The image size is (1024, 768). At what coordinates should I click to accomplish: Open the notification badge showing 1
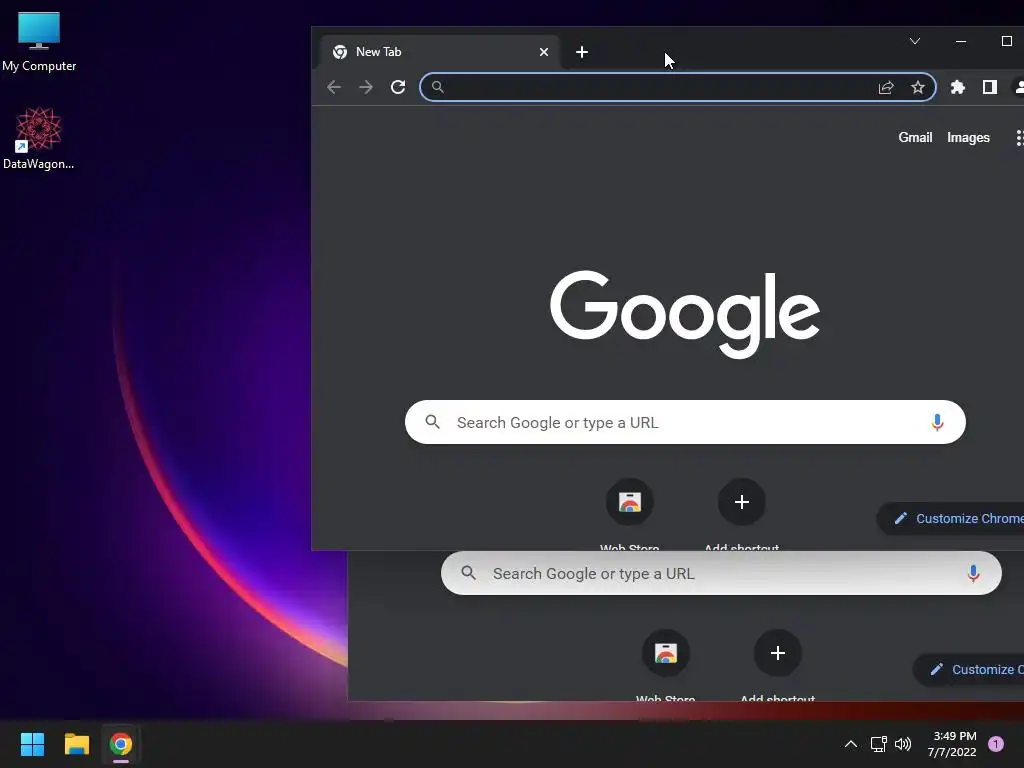tap(996, 744)
